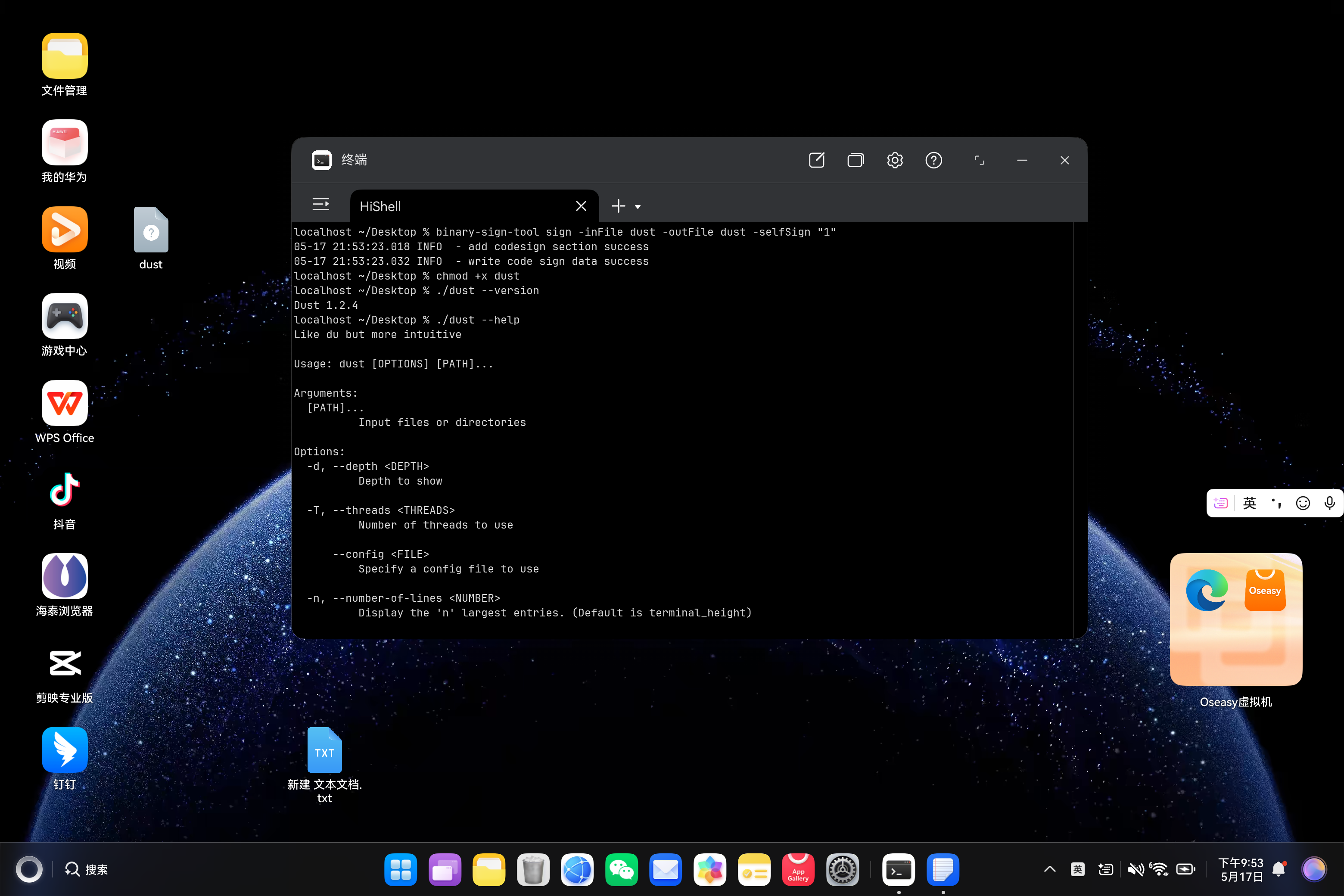Click the "-T, --threads <THREADS>" option line
Screen dimensions: 1344x896
tap(380, 510)
